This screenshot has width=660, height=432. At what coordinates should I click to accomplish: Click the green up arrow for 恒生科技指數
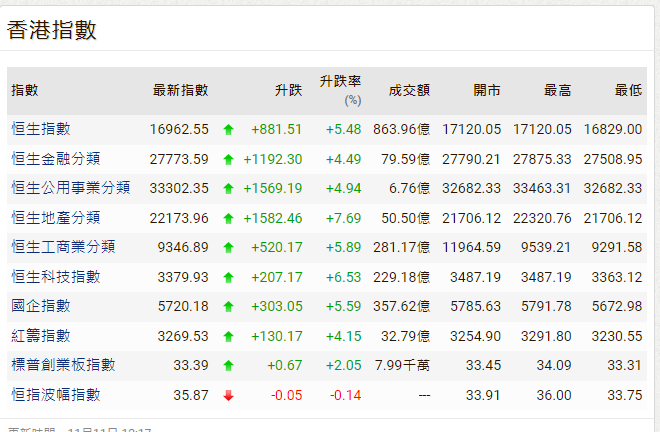(228, 276)
